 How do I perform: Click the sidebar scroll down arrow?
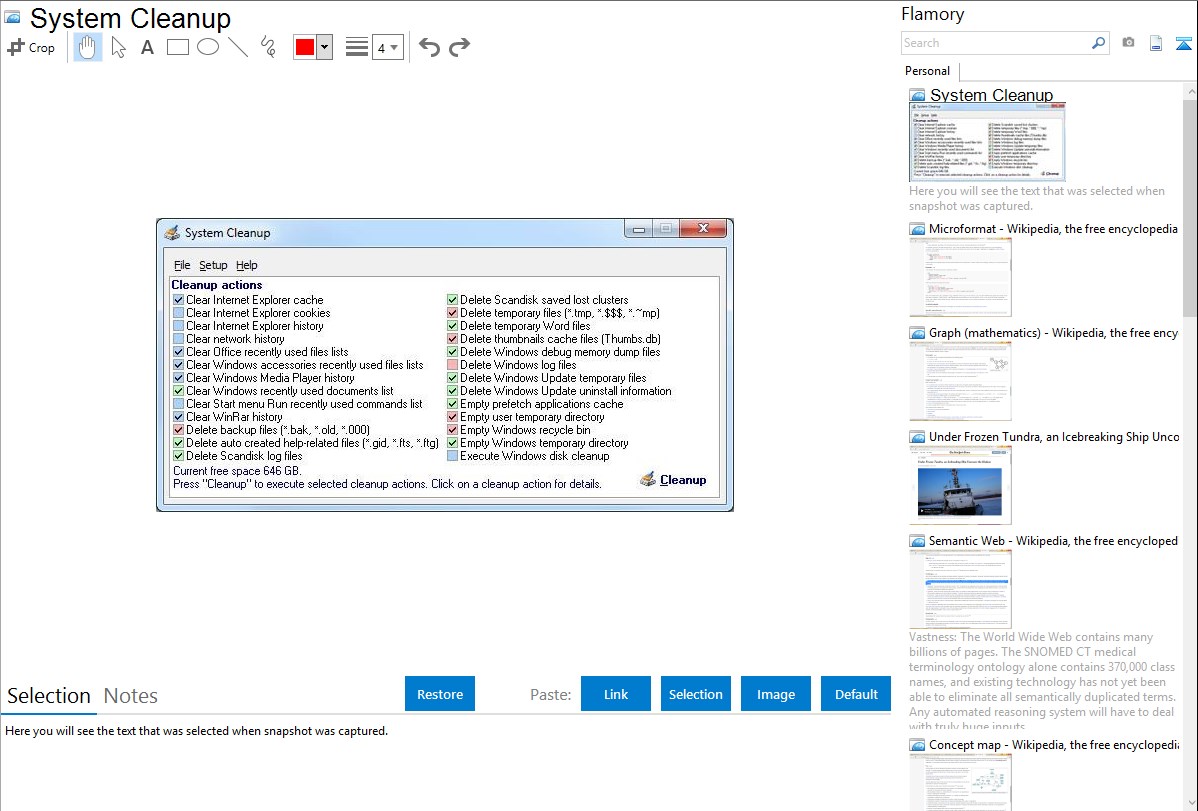coord(1190,803)
